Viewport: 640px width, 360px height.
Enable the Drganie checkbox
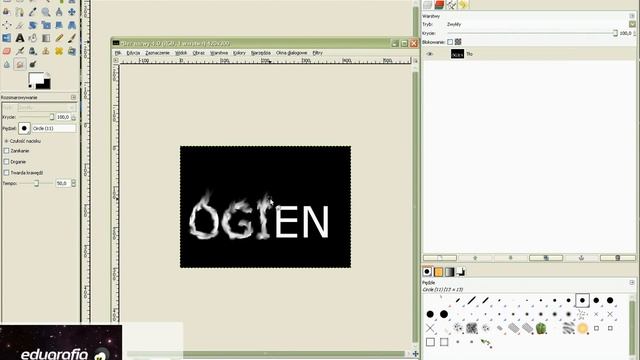pos(6,162)
